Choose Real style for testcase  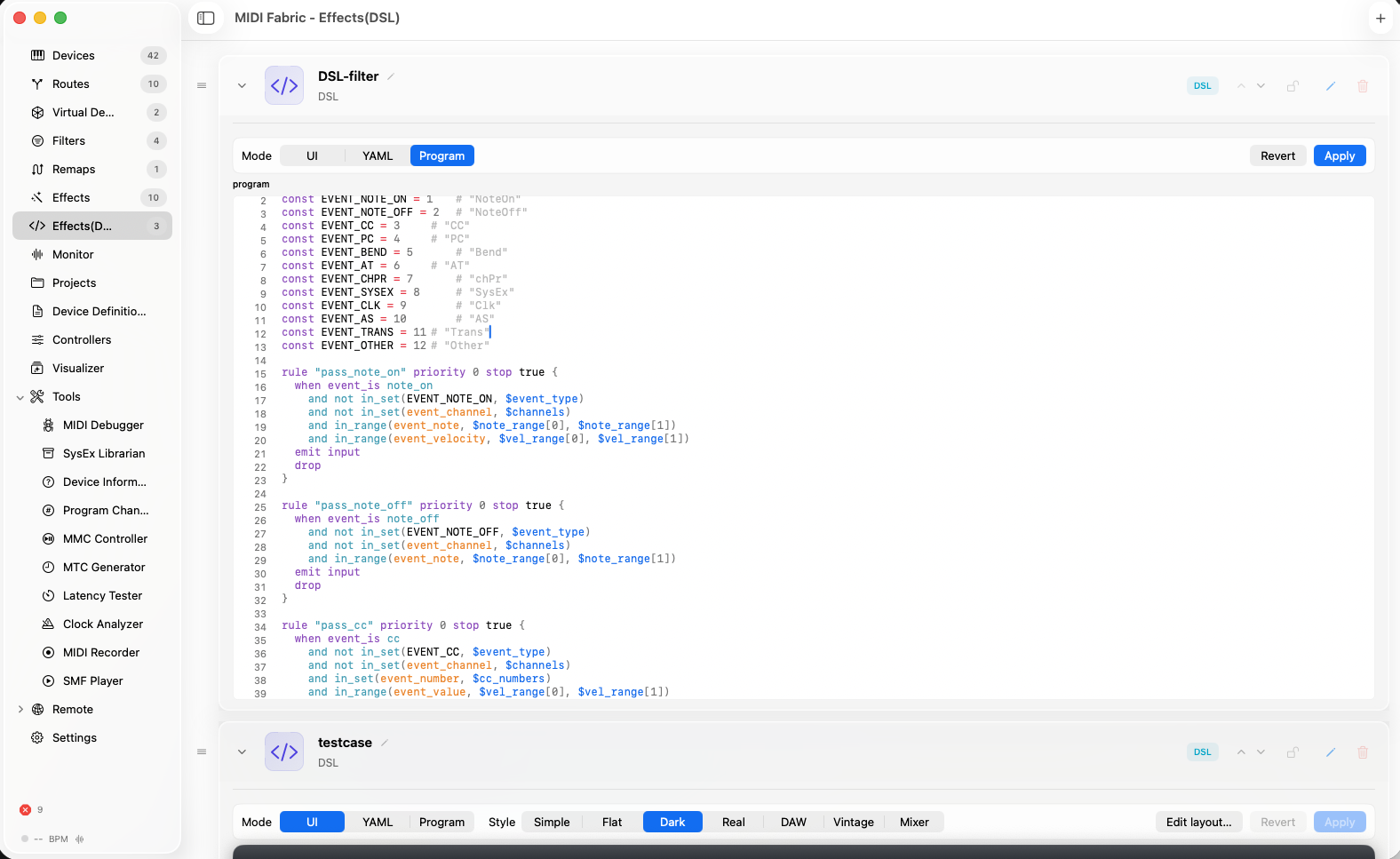point(734,822)
